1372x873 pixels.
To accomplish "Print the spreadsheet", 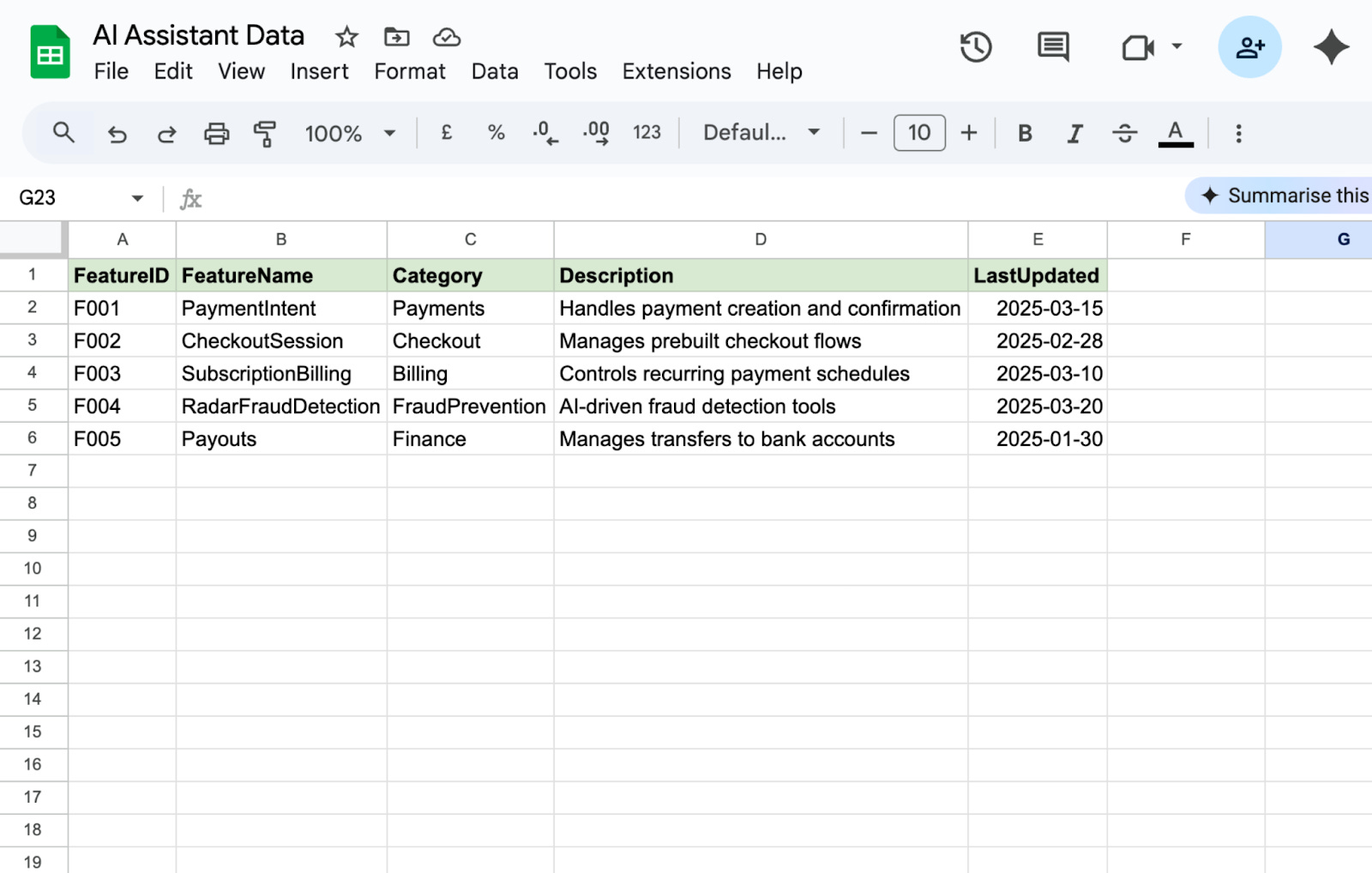I will pyautogui.click(x=216, y=134).
